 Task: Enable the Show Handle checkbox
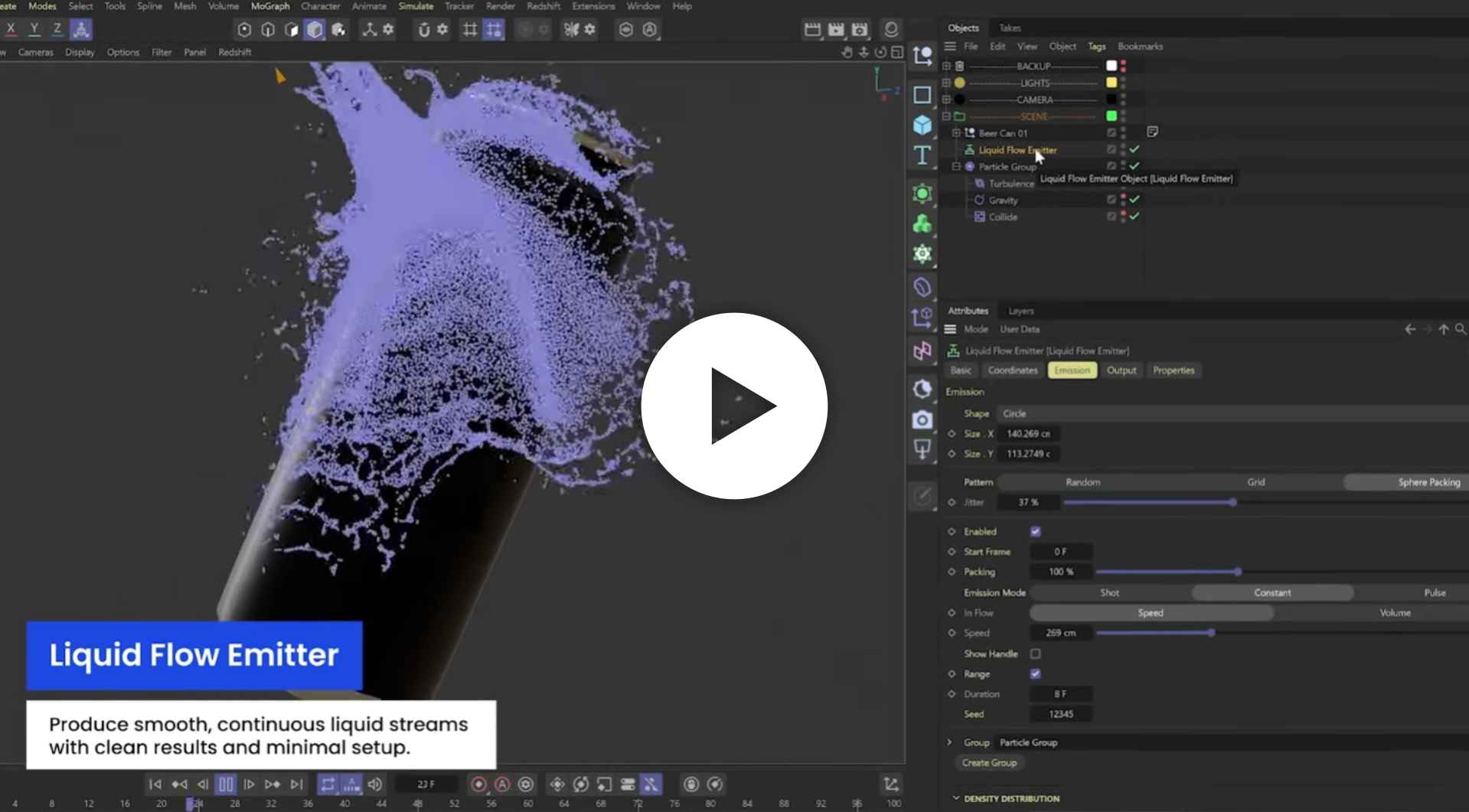click(1035, 654)
